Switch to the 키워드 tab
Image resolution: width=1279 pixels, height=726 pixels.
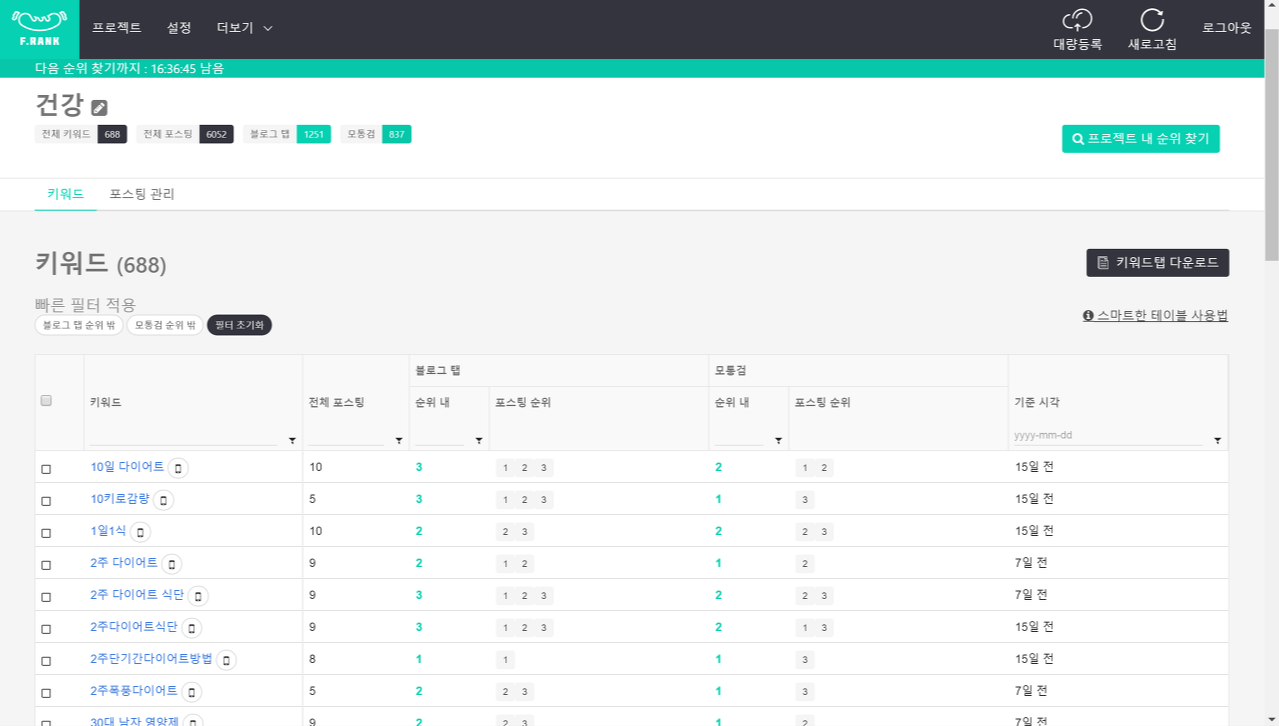click(65, 194)
